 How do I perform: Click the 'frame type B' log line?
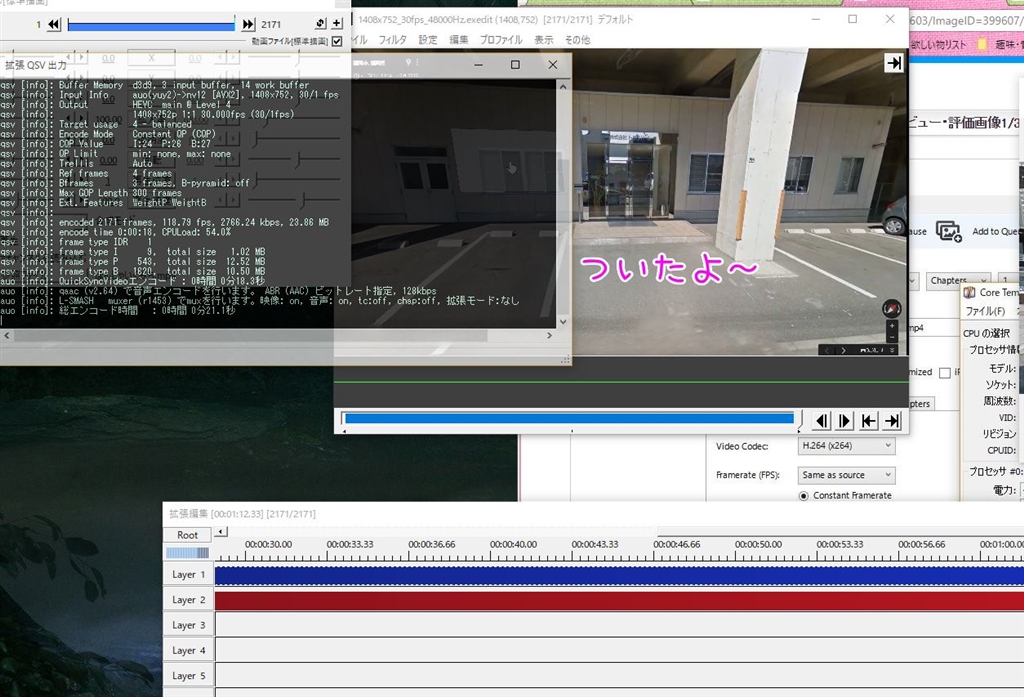(133, 271)
